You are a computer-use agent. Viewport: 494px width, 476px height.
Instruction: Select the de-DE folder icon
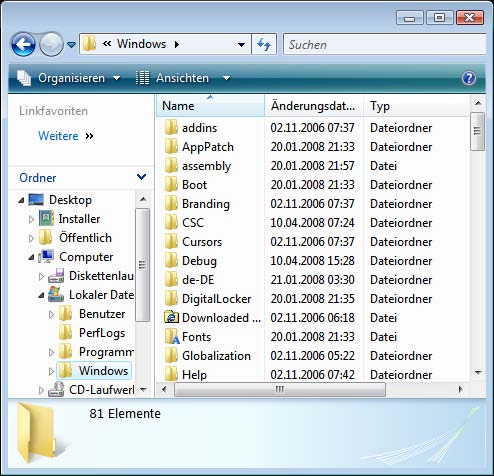coord(171,279)
